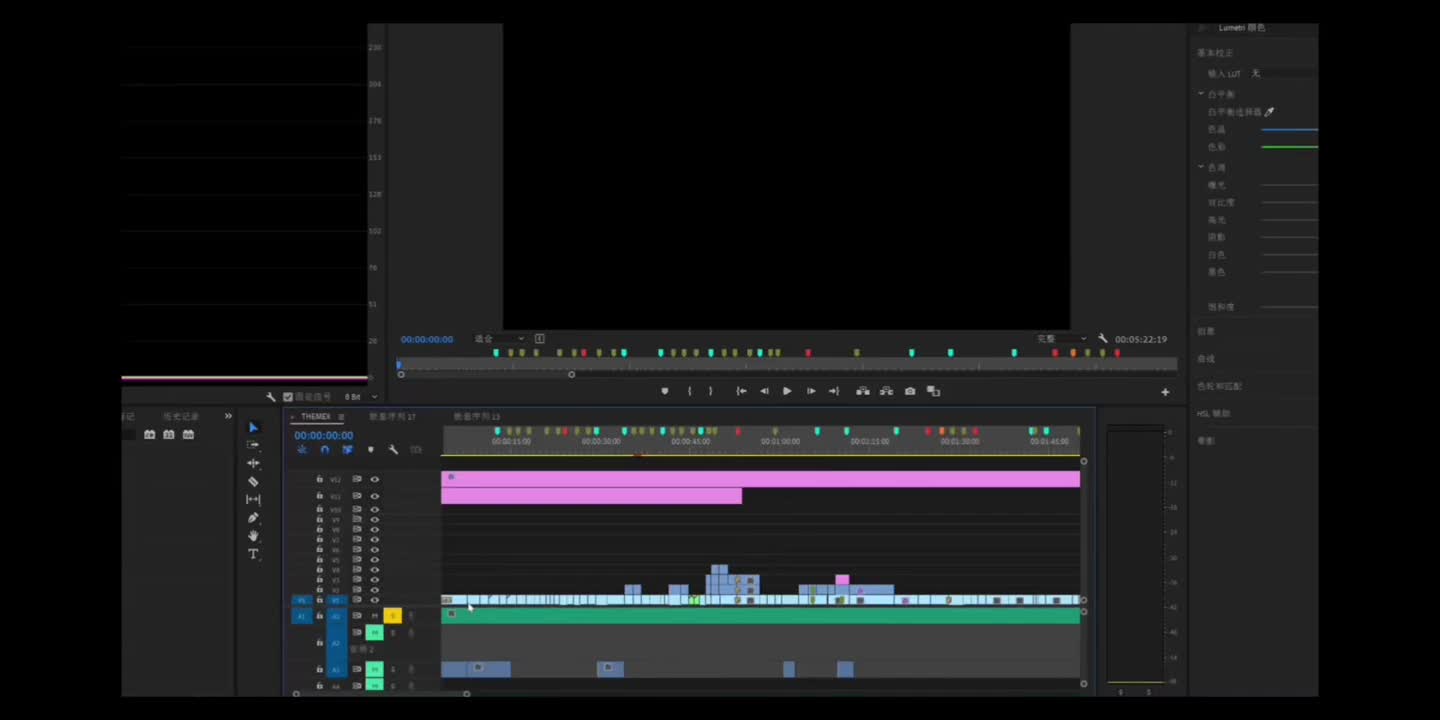1440x720 pixels.
Task: Toggle visibility eye of track V1
Action: (x=375, y=600)
